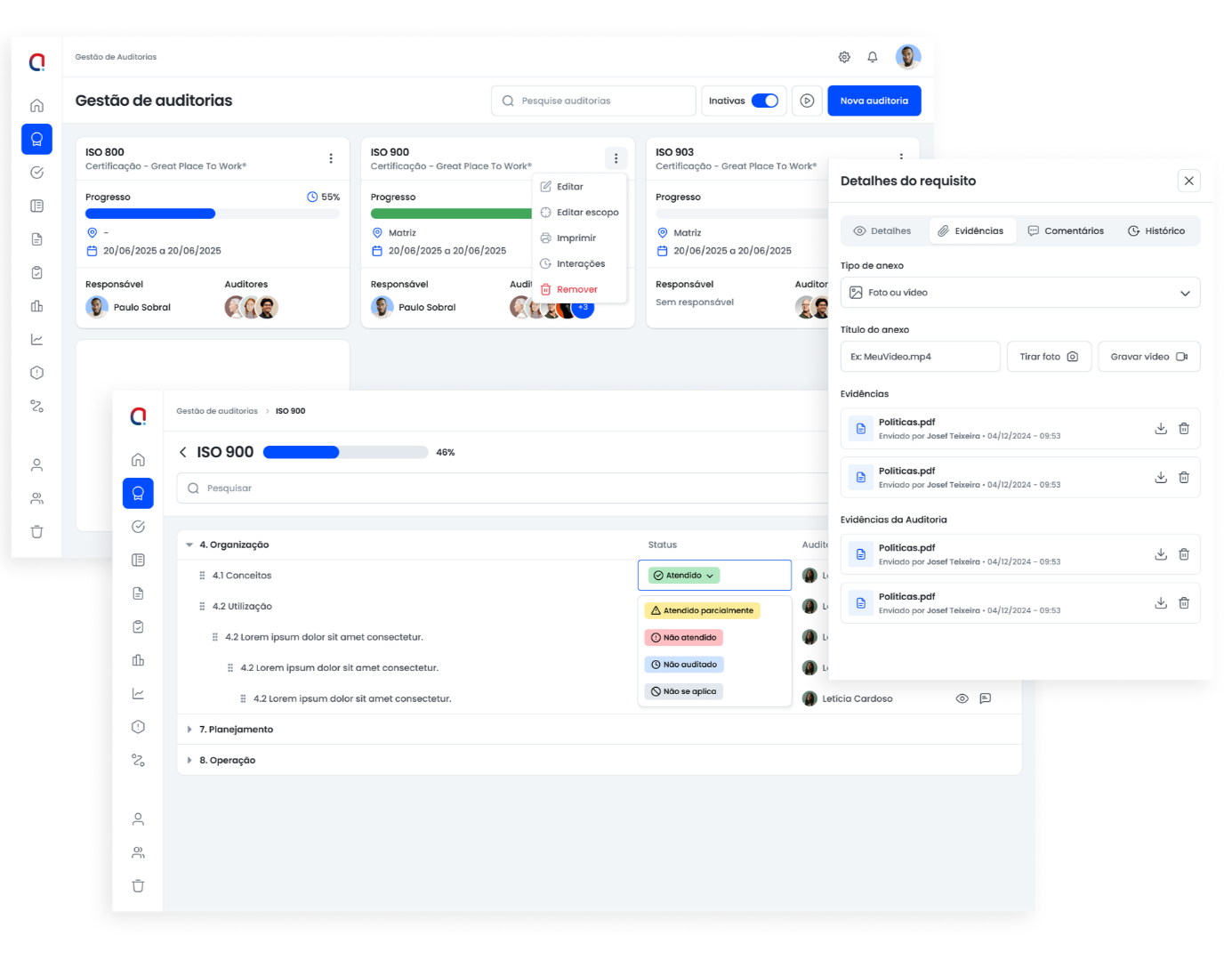Open the three-dot menu on ISO 800 card
The height and width of the screenshot is (960, 1232).
tap(331, 158)
